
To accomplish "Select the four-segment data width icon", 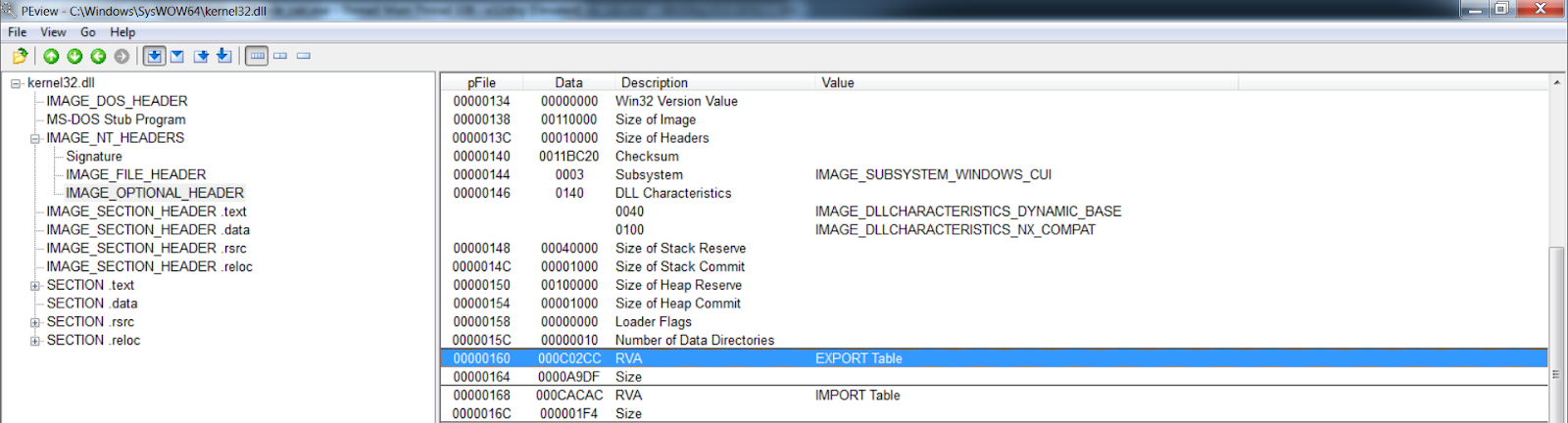I will click(x=257, y=56).
